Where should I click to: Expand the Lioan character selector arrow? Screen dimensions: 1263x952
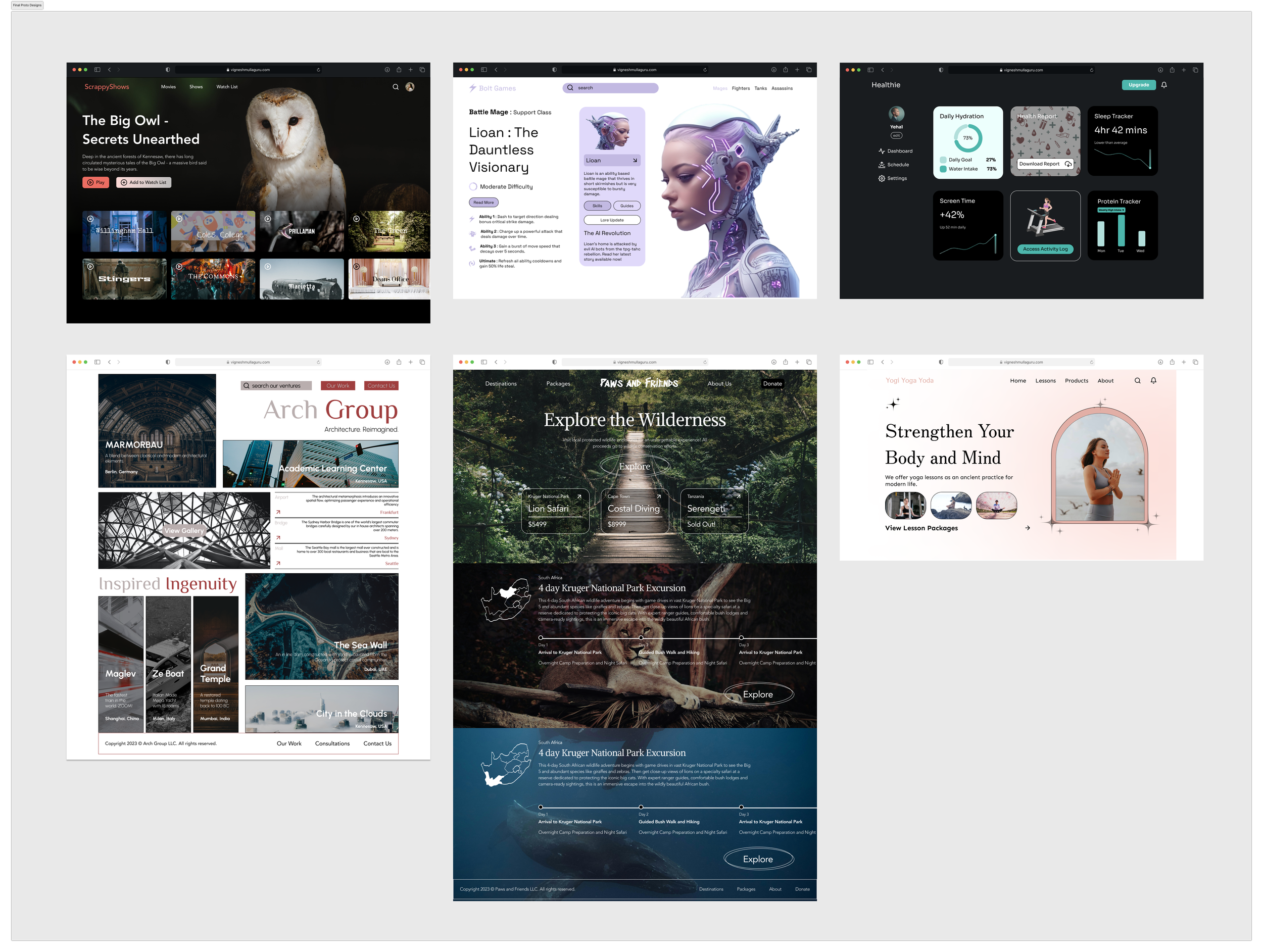635,161
